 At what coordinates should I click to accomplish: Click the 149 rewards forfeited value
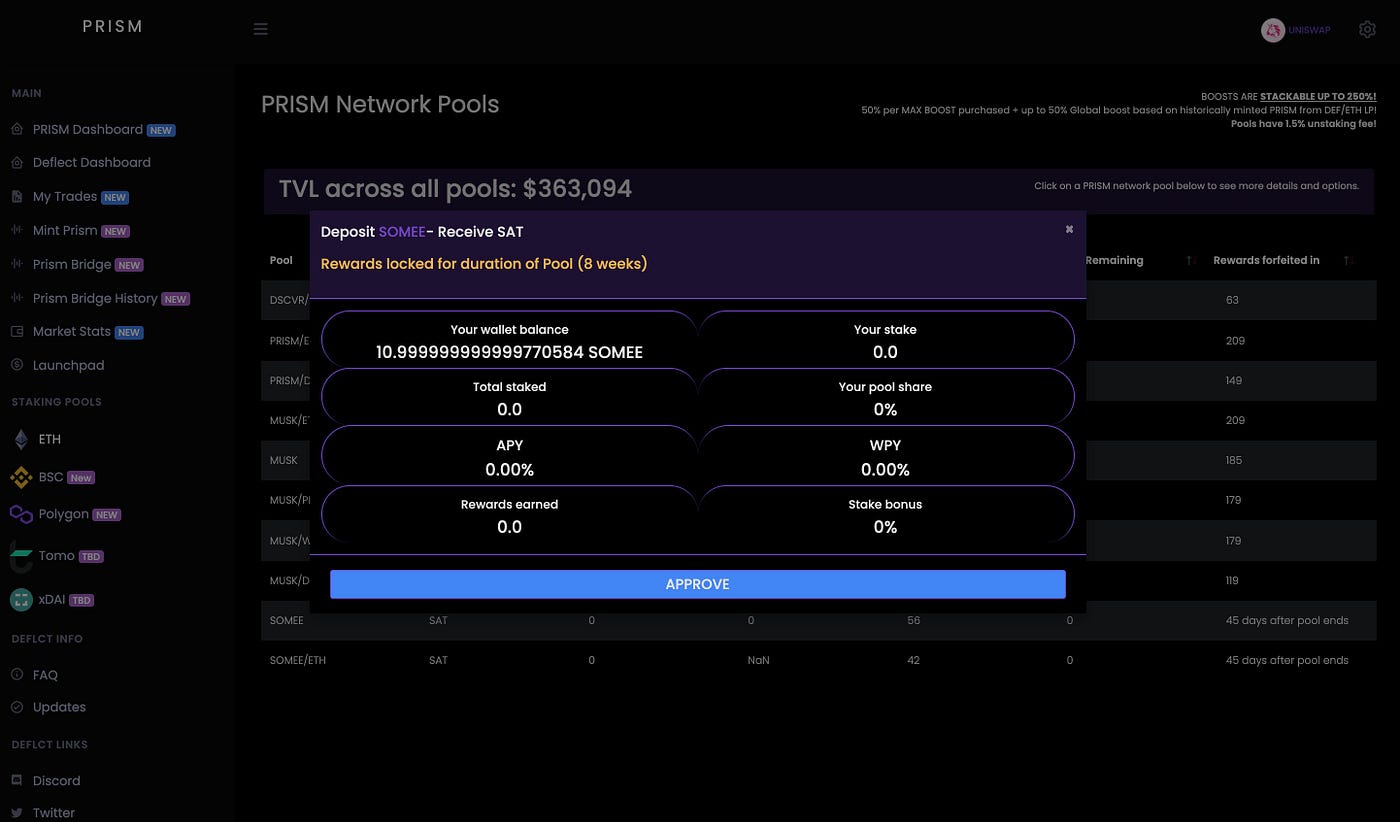pos(1234,380)
